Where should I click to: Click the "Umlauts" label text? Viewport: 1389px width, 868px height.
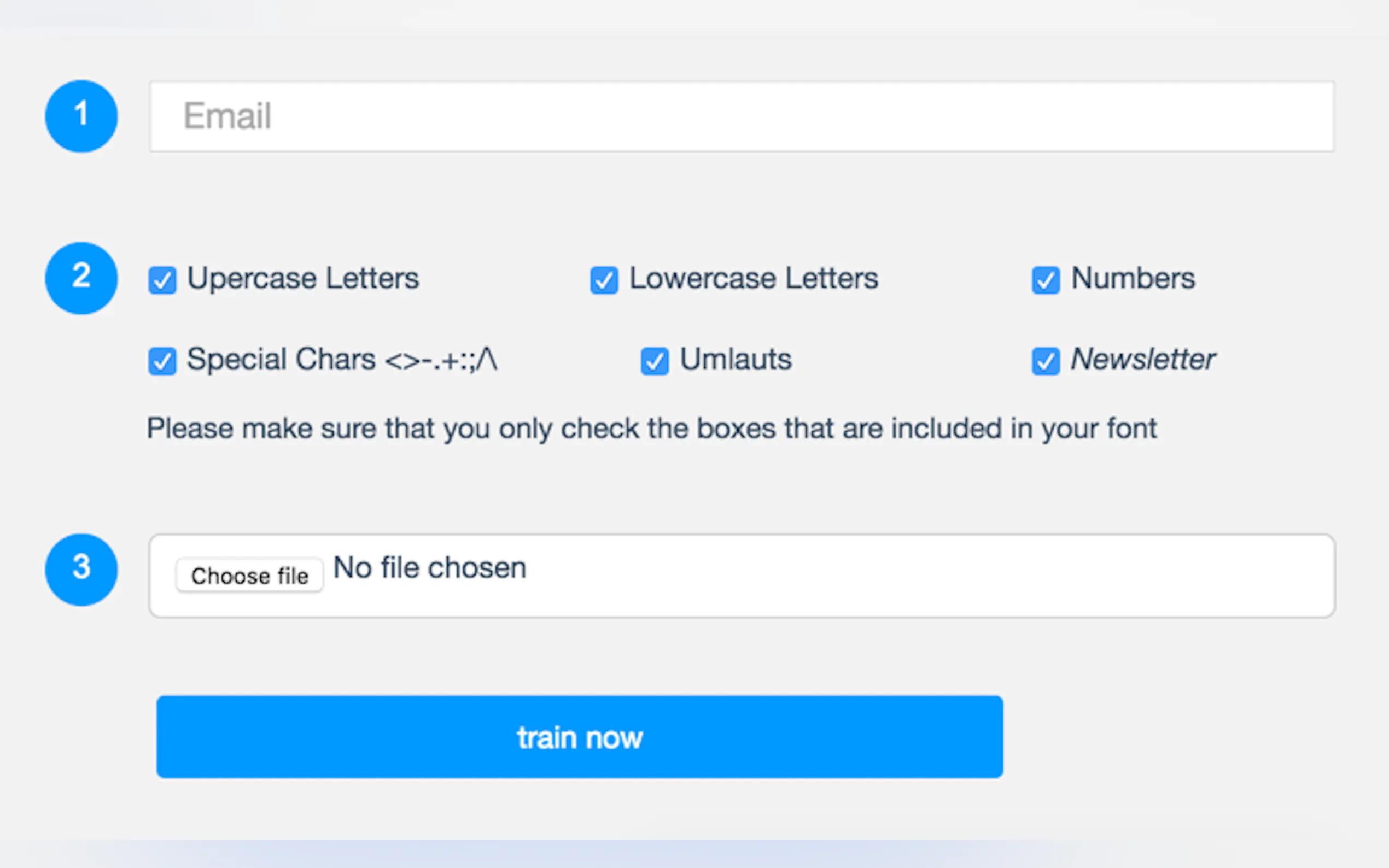coord(736,360)
